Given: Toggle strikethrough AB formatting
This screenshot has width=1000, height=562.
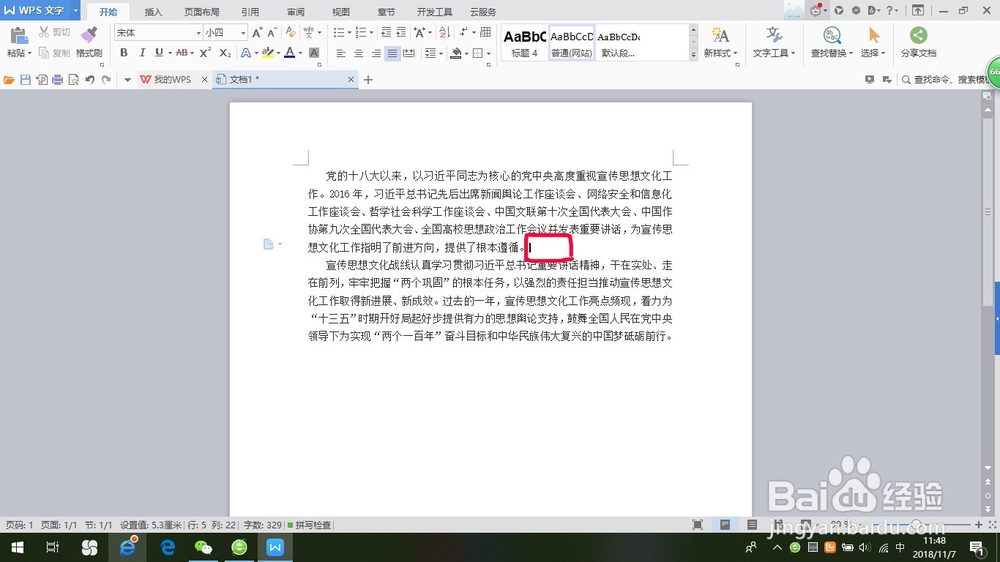Looking at the screenshot, I should (182, 53).
